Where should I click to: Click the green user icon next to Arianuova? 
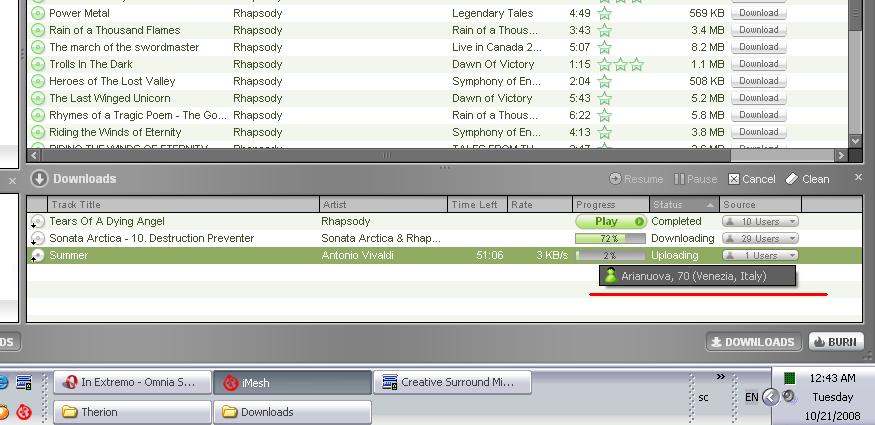coord(610,276)
